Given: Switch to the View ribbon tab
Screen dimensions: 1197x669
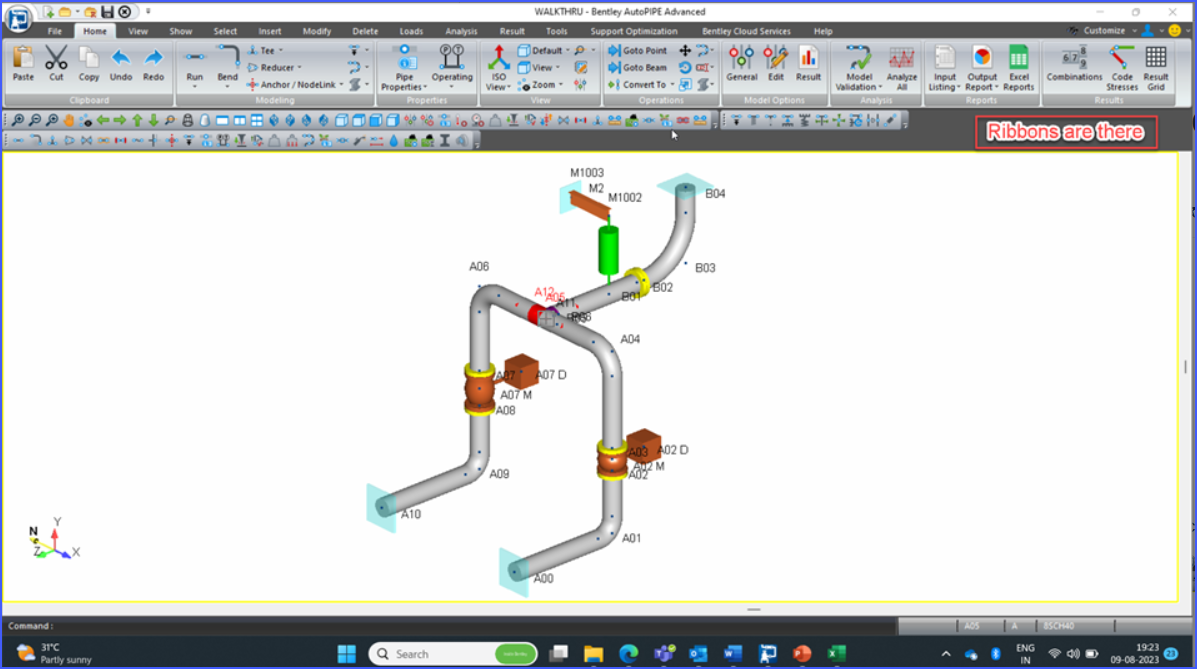Looking at the screenshot, I should tap(137, 31).
